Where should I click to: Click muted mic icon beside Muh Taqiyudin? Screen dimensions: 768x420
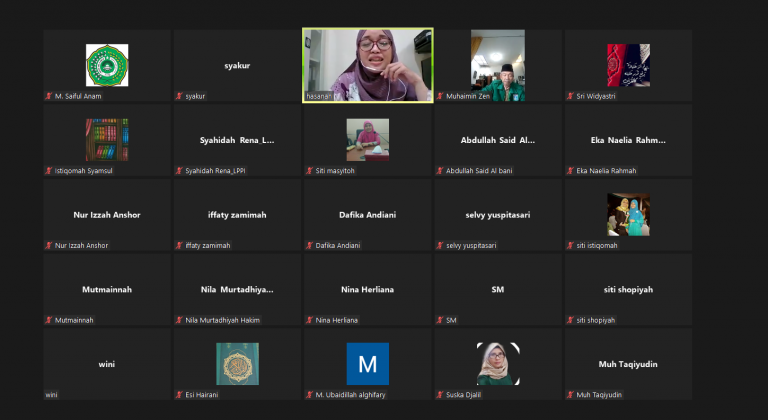click(570, 395)
